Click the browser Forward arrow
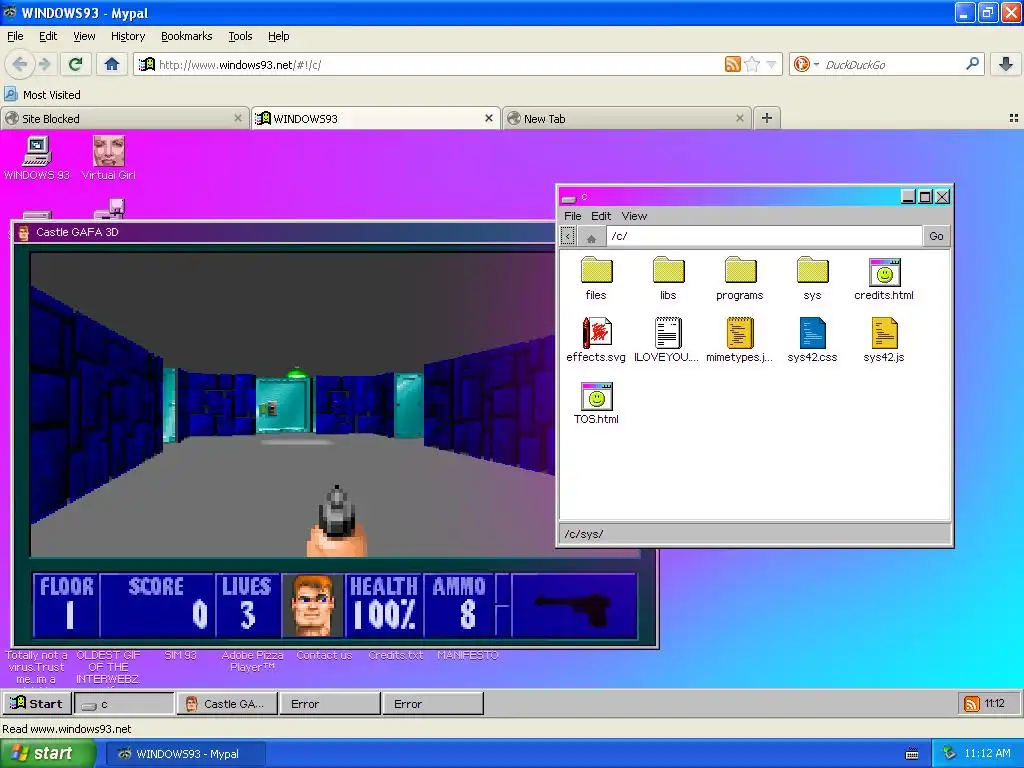Viewport: 1024px width, 768px height. [x=45, y=64]
